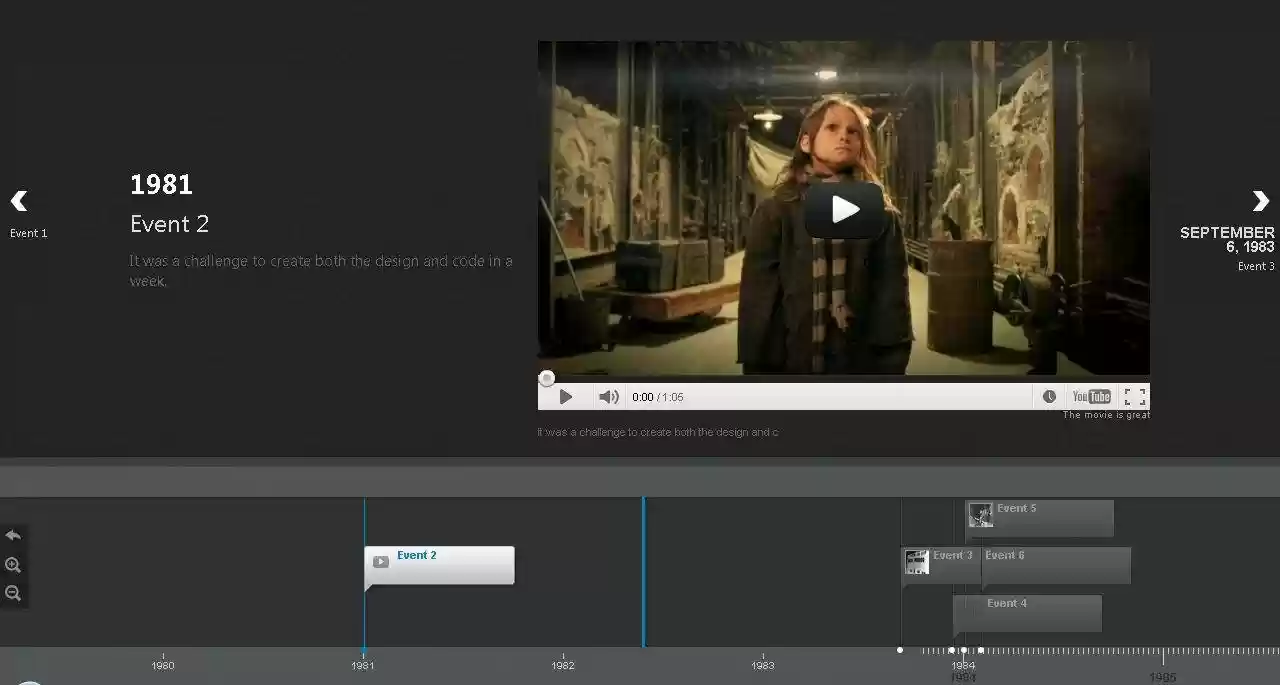The image size is (1280, 685).
Task: Click the 1984 year label on timeline
Action: pos(962,665)
